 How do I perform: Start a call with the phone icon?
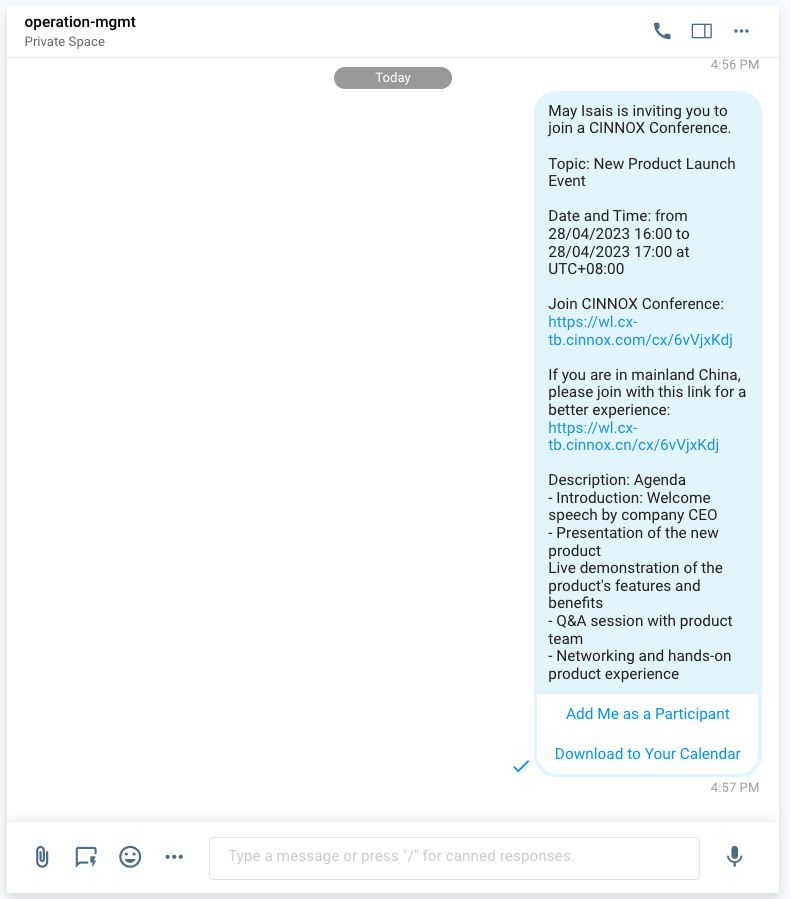point(662,31)
